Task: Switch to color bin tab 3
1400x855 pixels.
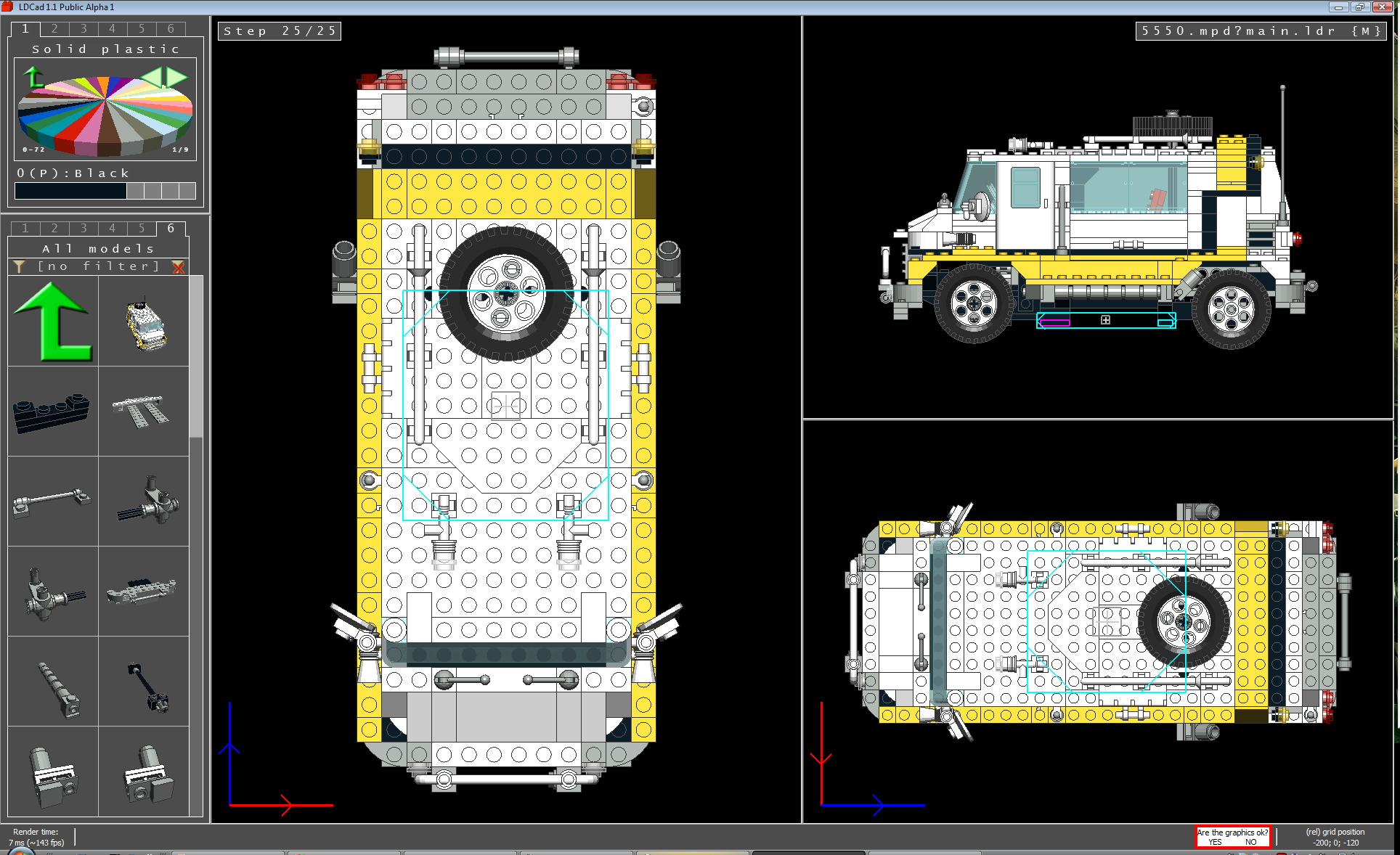Action: pos(84,28)
